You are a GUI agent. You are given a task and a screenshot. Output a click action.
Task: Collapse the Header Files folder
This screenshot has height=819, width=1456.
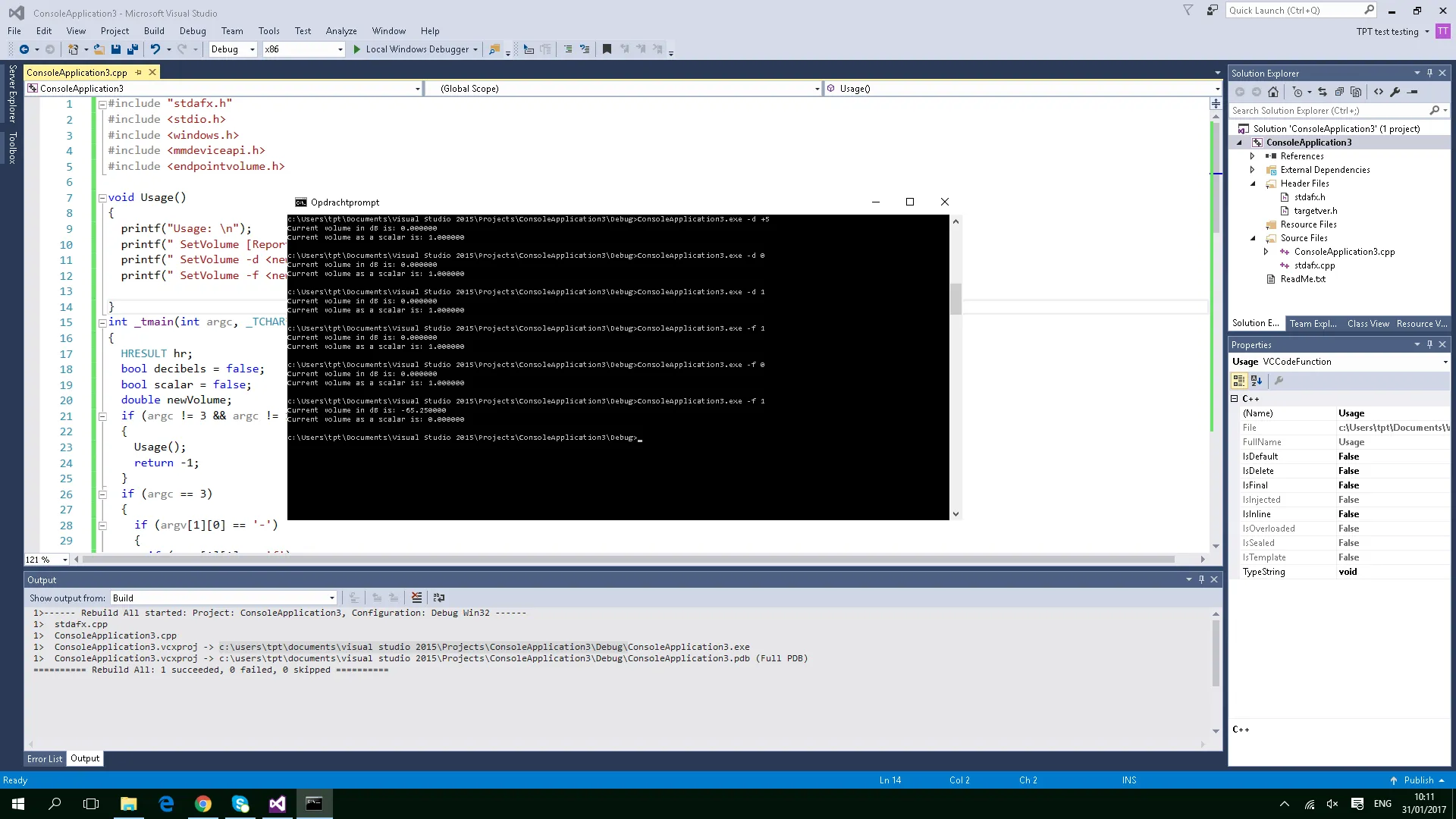pos(1252,184)
